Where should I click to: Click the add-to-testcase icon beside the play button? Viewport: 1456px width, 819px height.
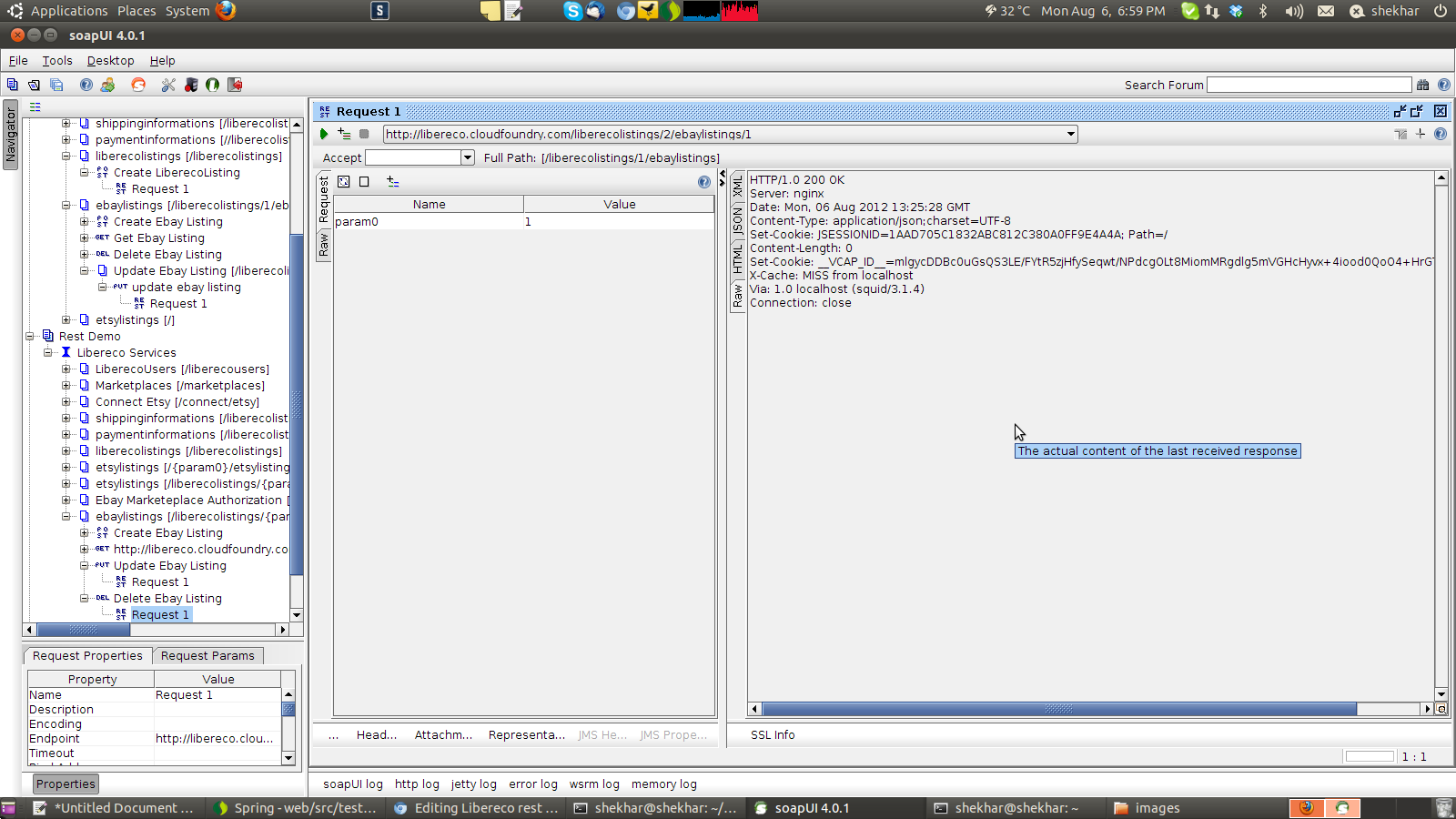click(344, 134)
